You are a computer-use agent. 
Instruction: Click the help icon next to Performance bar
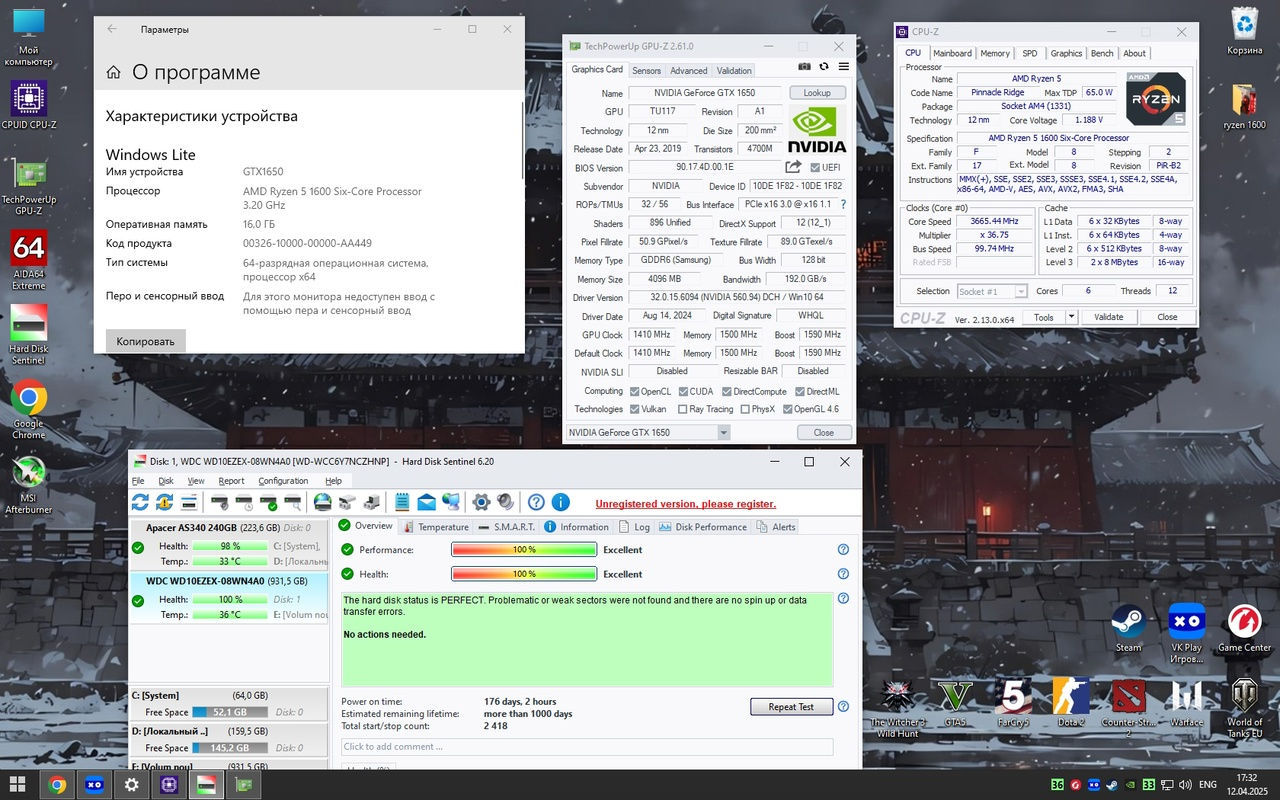[843, 549]
